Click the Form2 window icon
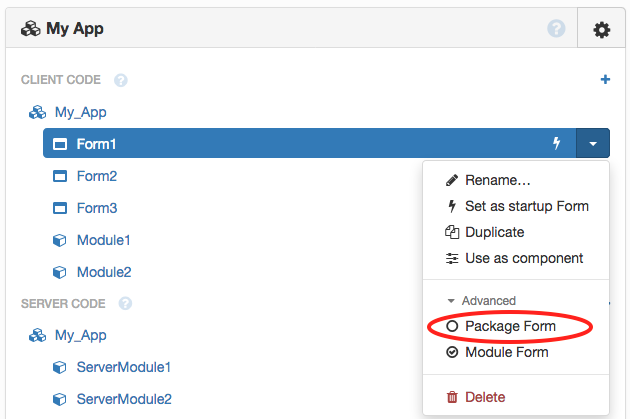 (59, 176)
